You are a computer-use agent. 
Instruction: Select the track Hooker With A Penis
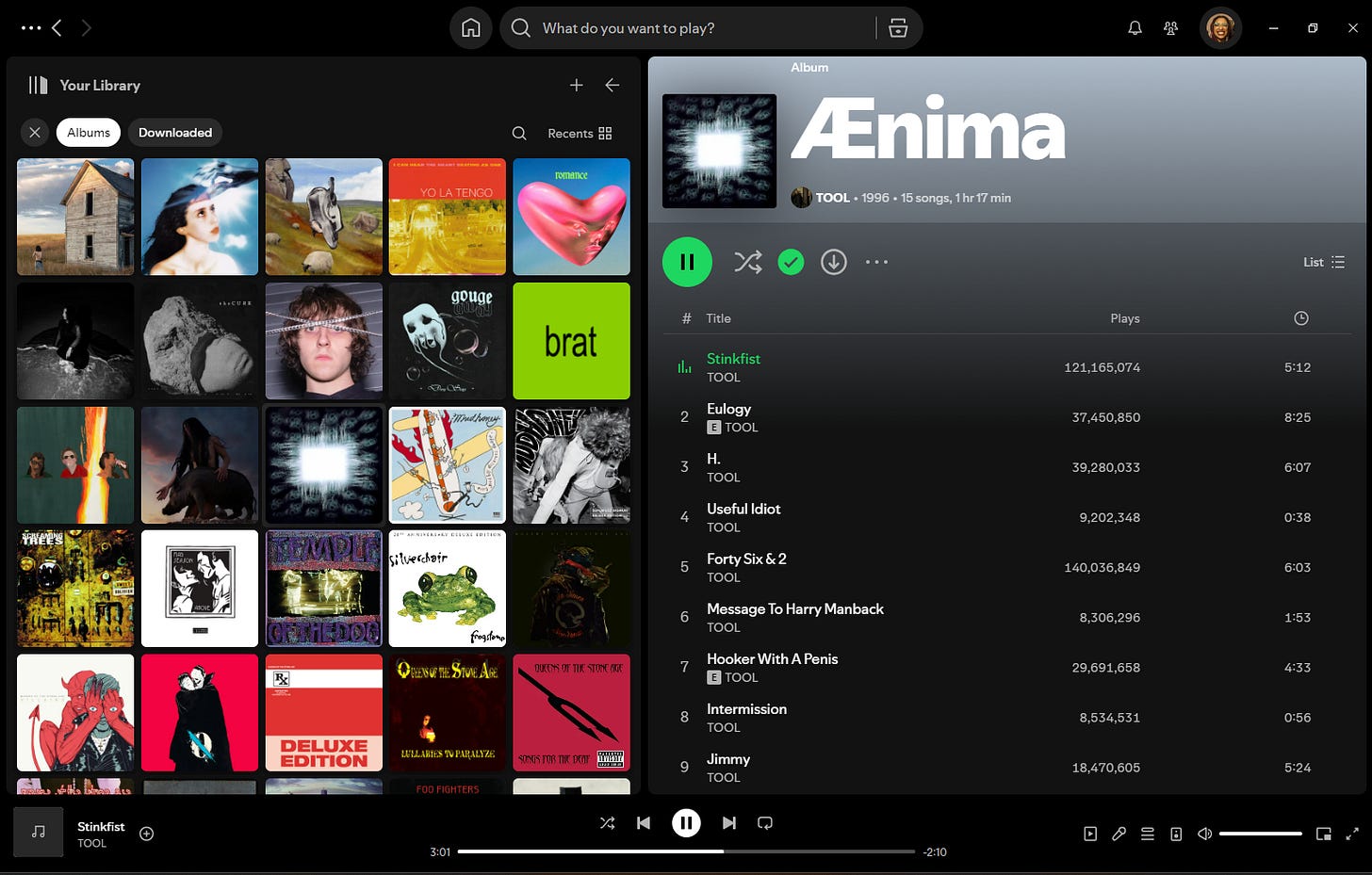click(1008, 667)
